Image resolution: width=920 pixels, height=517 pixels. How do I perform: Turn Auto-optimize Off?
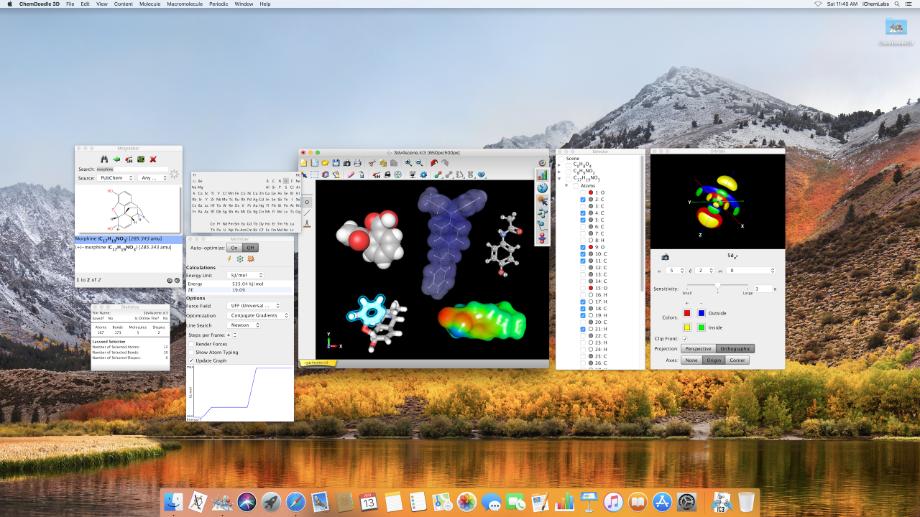click(251, 248)
